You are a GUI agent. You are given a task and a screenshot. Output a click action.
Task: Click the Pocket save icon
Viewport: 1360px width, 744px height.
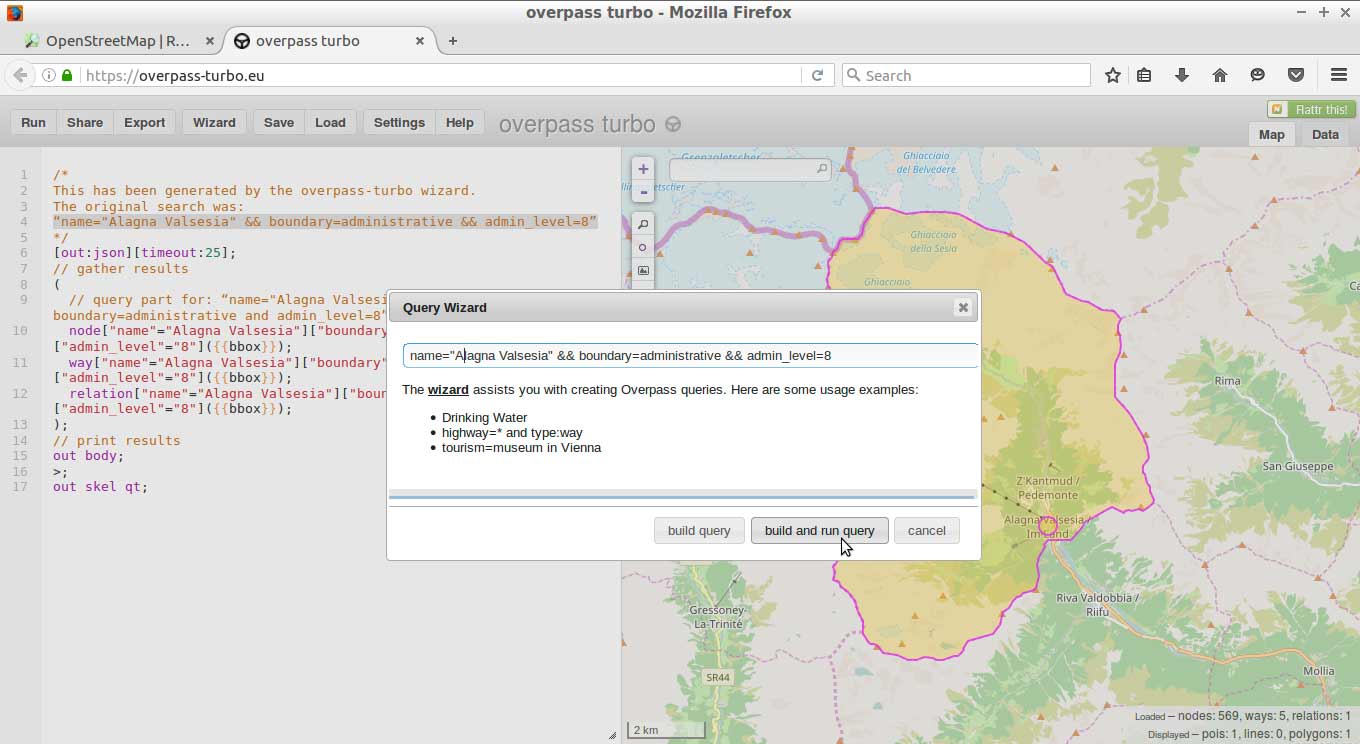point(1296,75)
